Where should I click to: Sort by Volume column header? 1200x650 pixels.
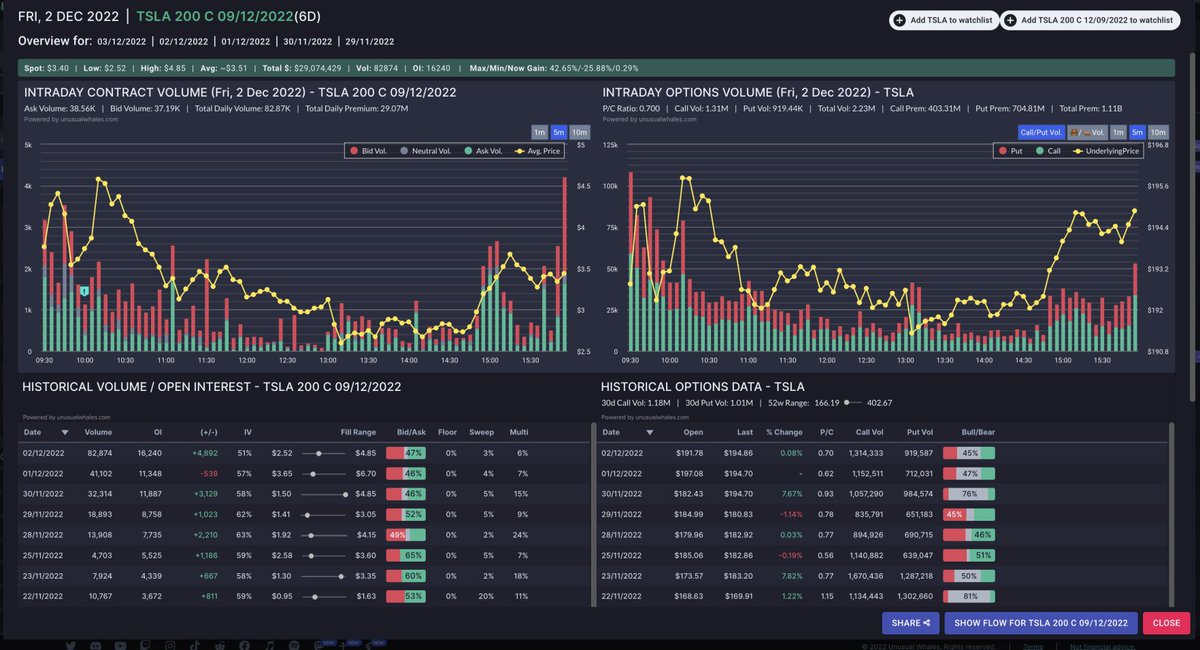tap(98, 433)
